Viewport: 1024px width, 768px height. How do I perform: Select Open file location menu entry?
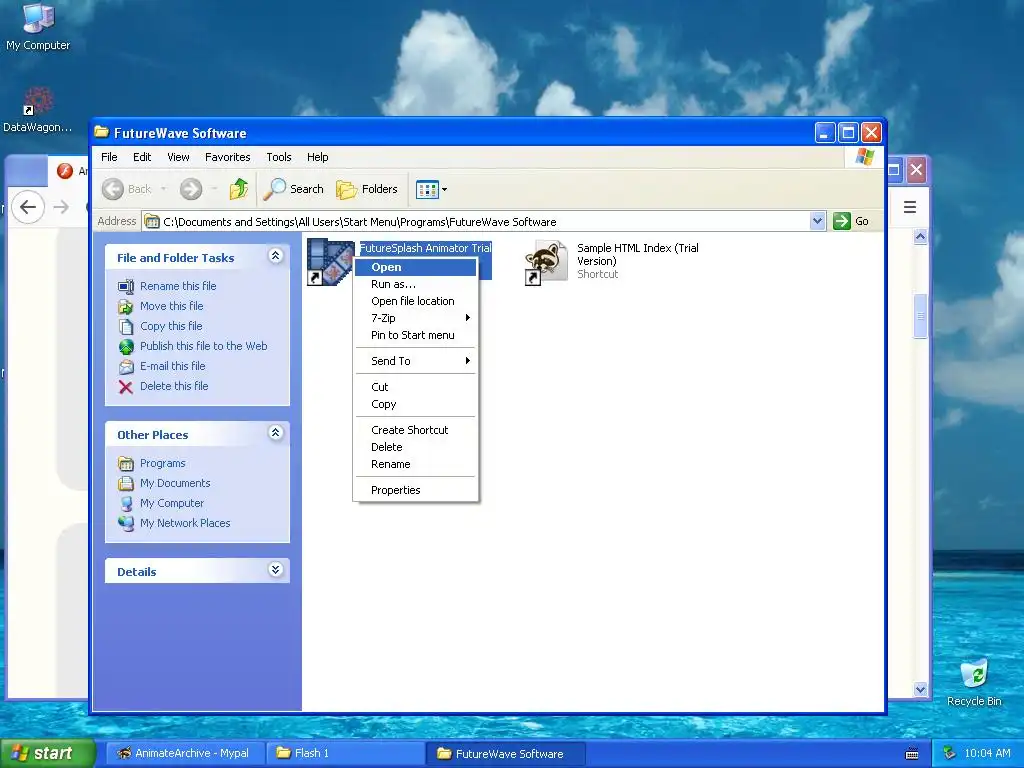tap(415, 301)
